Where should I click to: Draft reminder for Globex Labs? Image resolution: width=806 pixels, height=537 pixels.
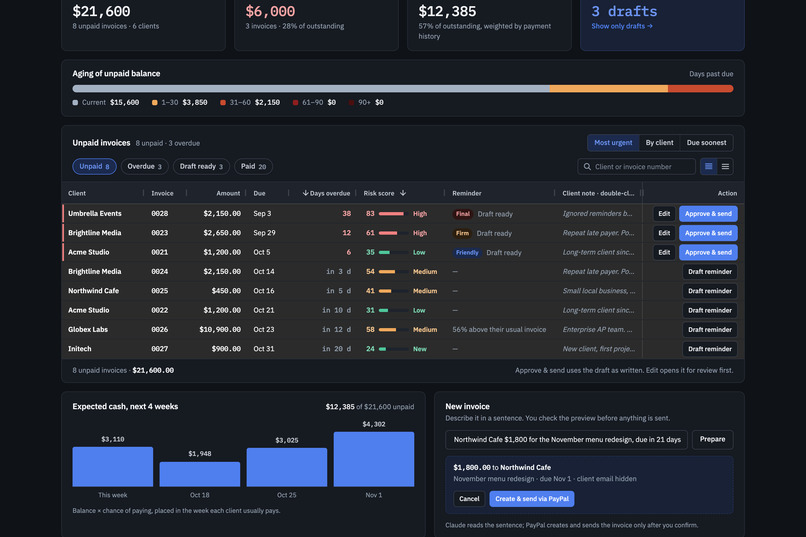click(x=709, y=329)
